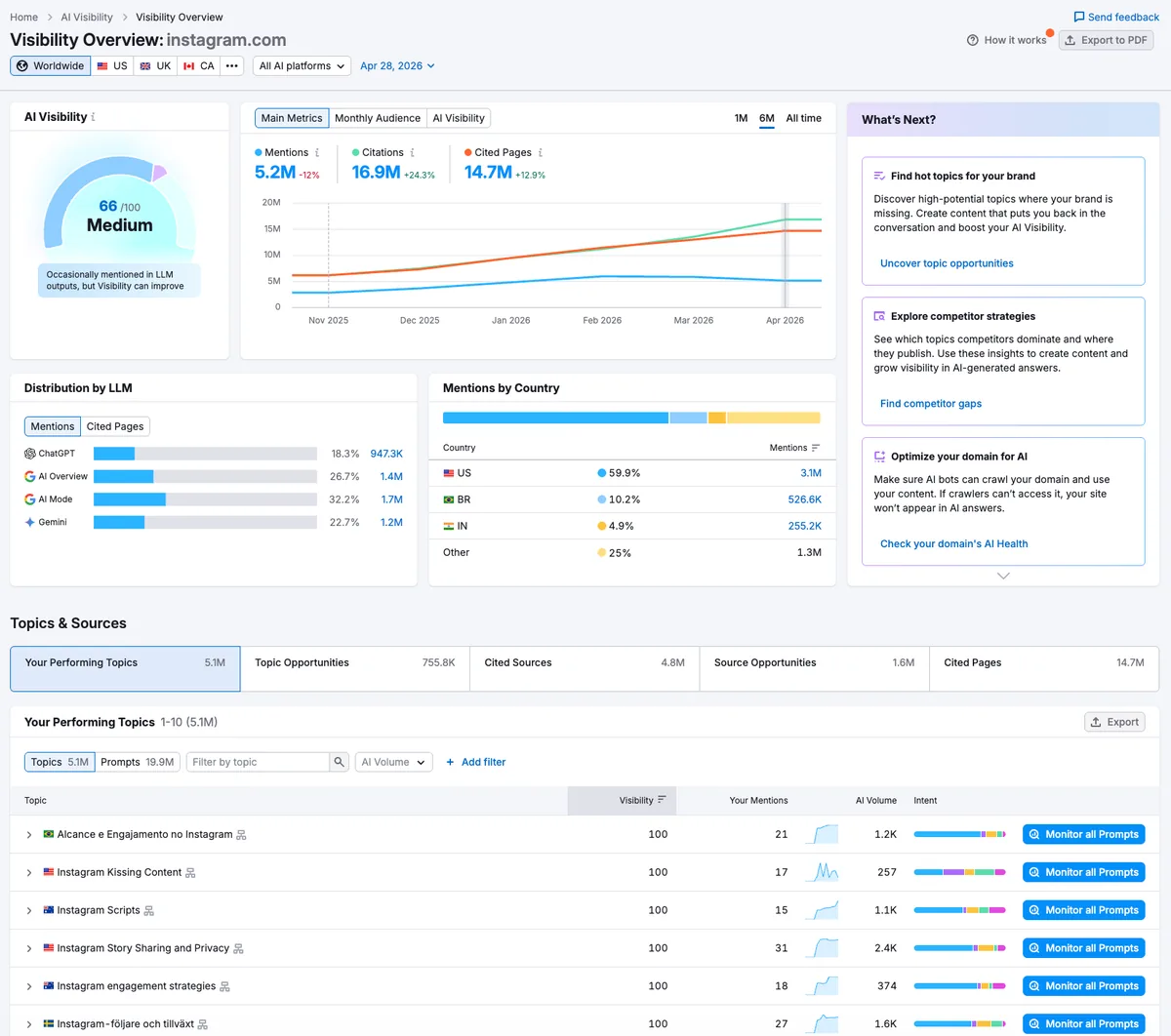Click the Add filter button
1171x1036 pixels.
[475, 762]
